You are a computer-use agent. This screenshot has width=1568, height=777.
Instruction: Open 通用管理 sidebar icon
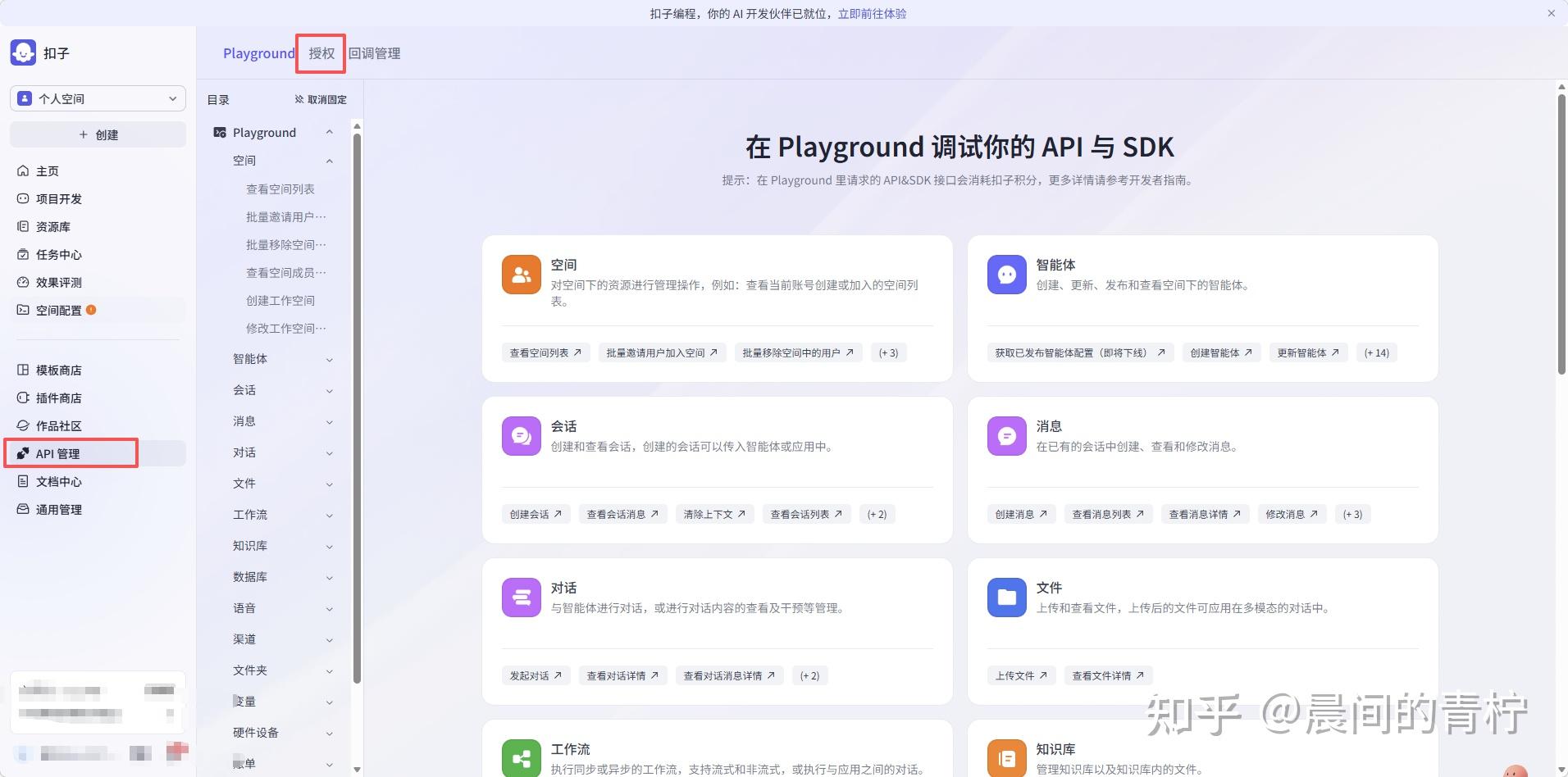point(23,510)
